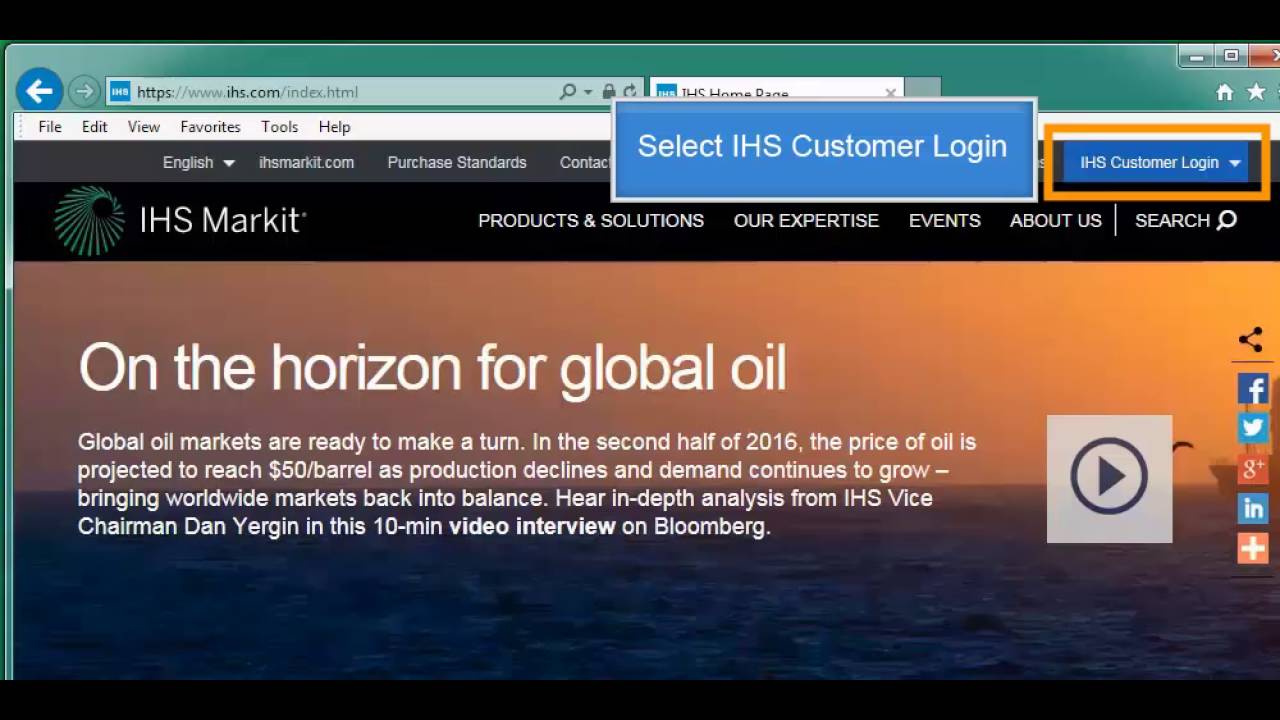Click the IHS site favicon in address bar
Screen dimensions: 1280x720
tap(120, 92)
